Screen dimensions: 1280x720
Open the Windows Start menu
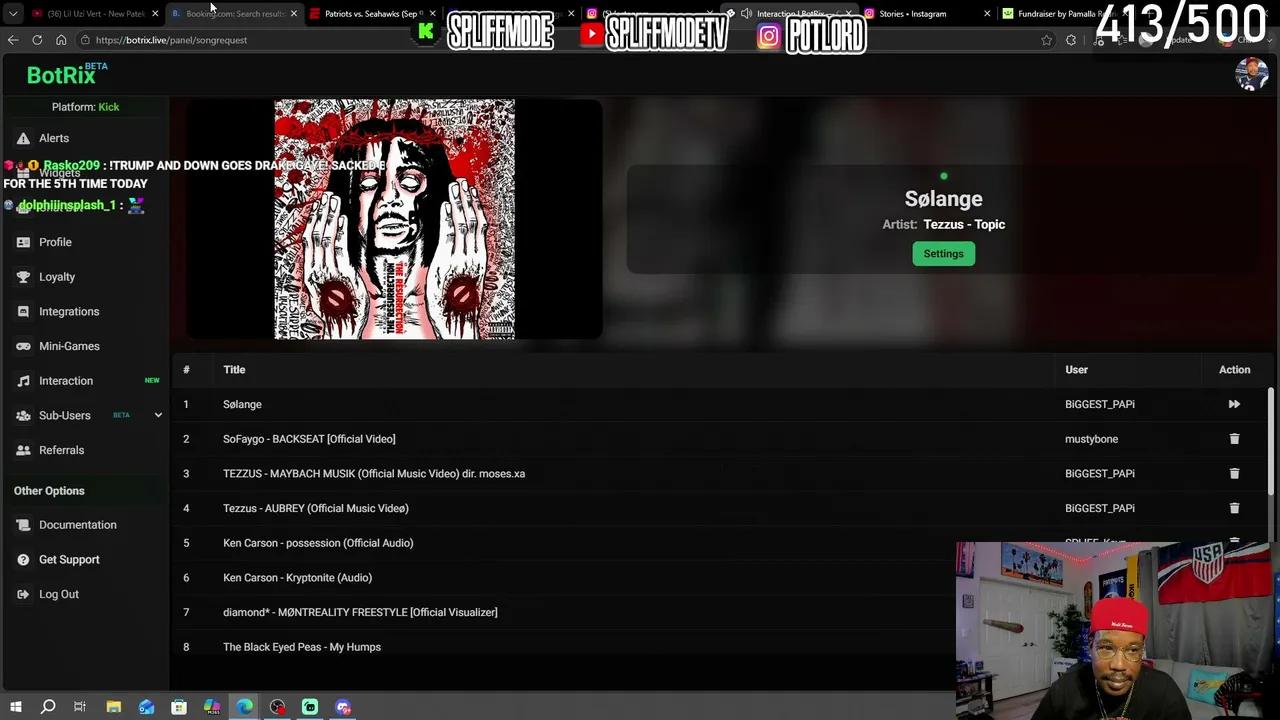[15, 707]
